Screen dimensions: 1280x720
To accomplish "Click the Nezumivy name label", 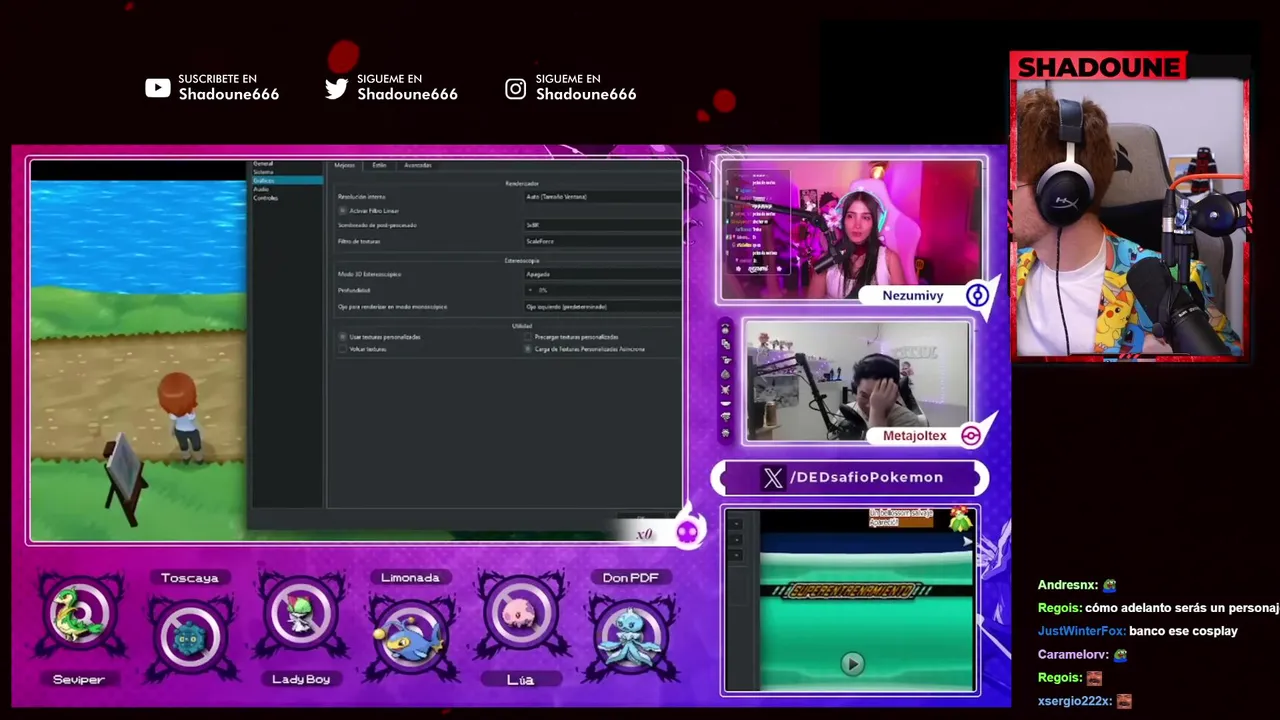I will (x=913, y=296).
